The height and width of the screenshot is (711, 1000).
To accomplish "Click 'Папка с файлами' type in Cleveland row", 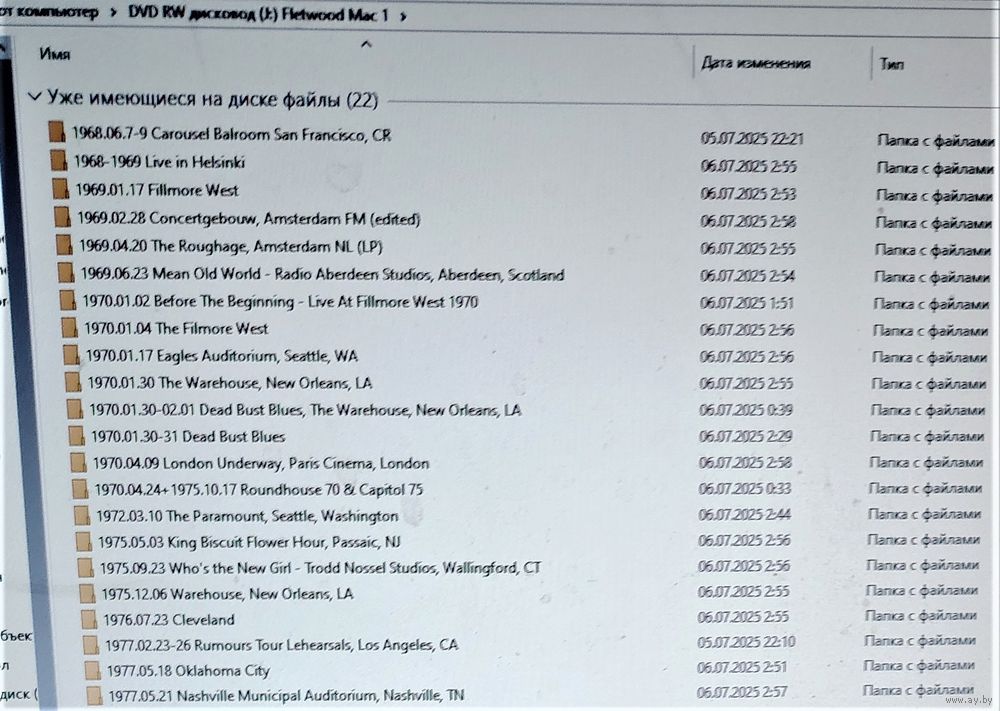I will pyautogui.click(x=921, y=616).
